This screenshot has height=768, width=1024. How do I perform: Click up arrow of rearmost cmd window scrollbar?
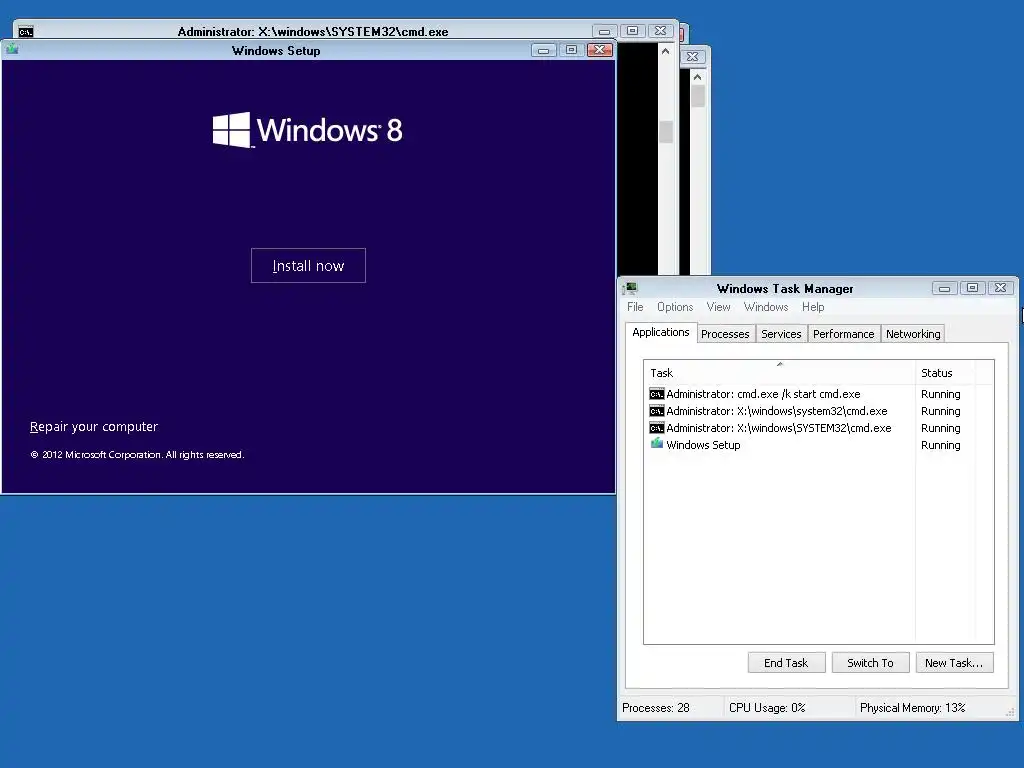(x=698, y=77)
